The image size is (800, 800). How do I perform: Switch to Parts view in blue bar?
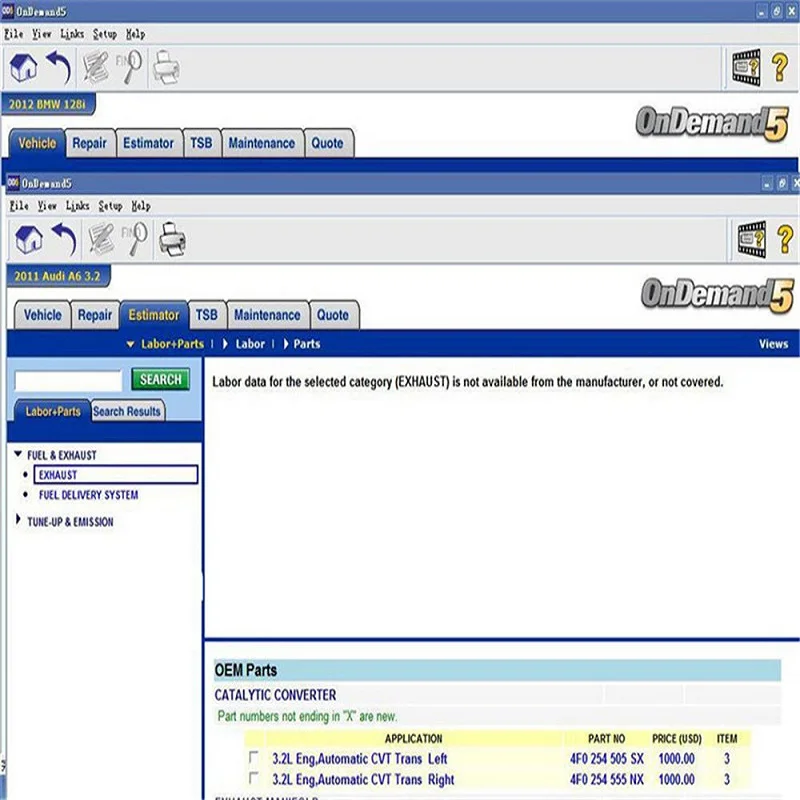[x=307, y=344]
